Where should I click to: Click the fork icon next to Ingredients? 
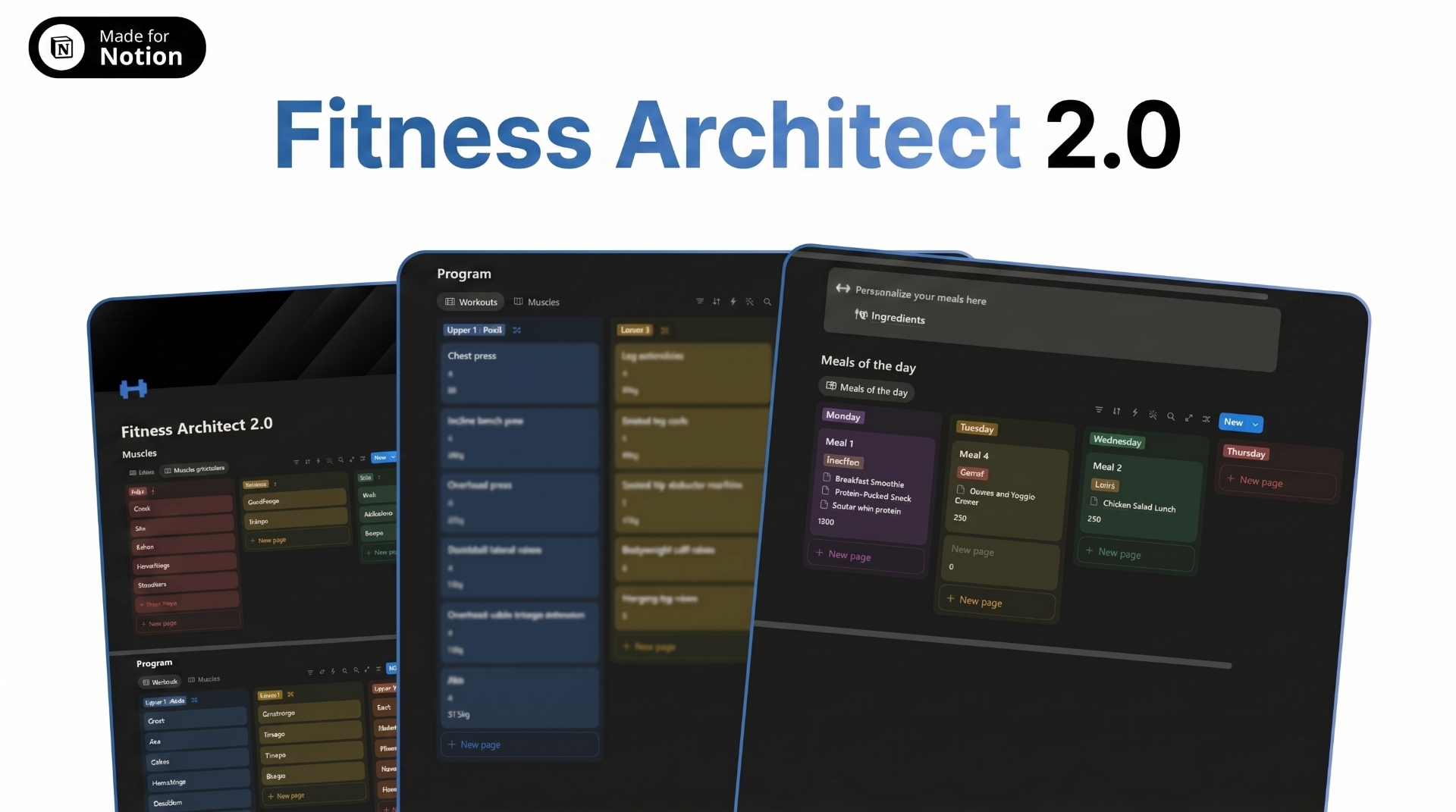click(x=861, y=314)
